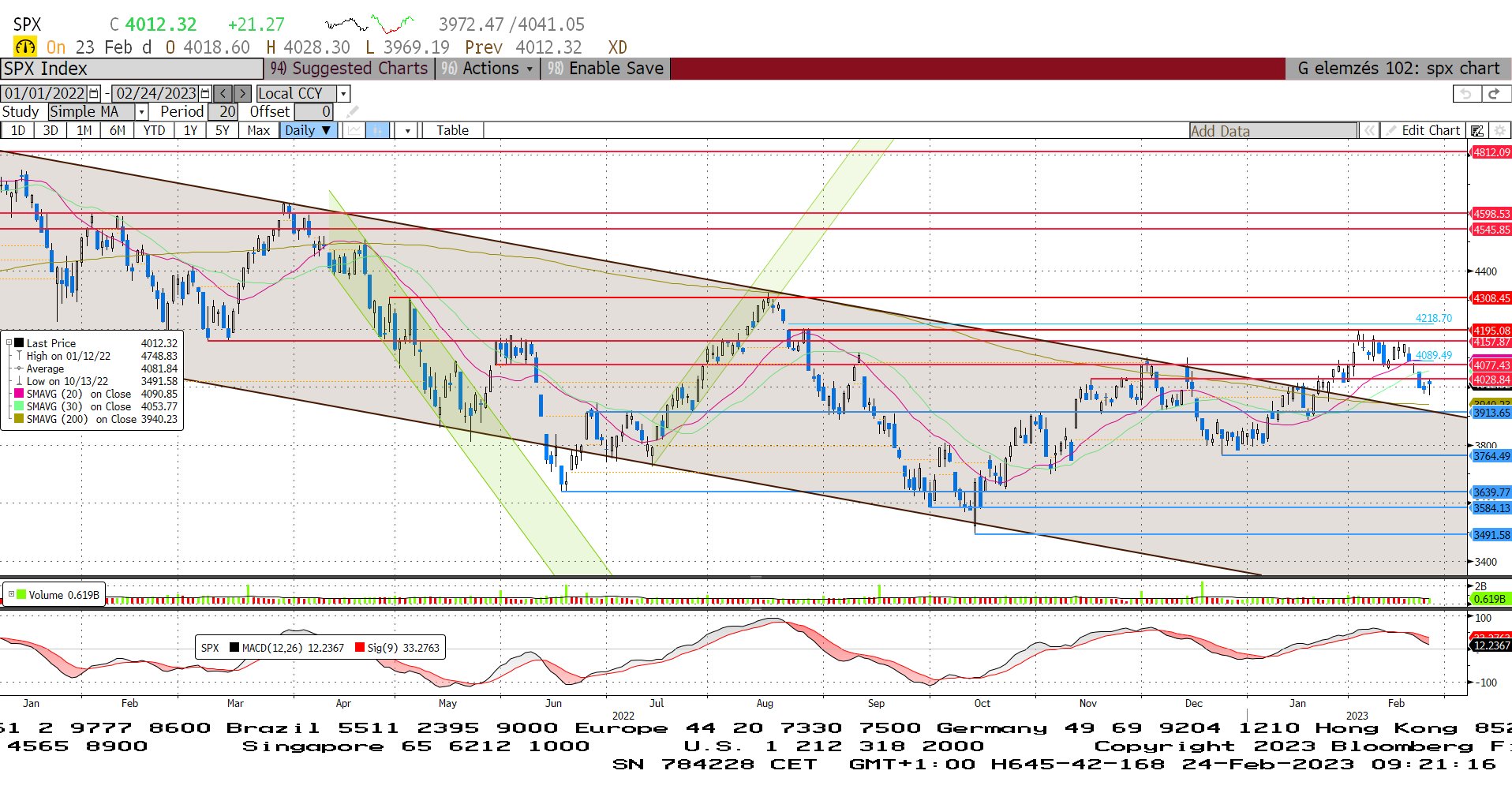
Task: Select the YTD range tab
Action: click(154, 130)
